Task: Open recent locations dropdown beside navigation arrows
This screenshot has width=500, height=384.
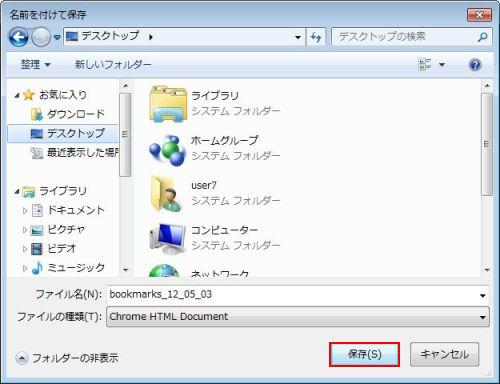Action: [x=57, y=37]
